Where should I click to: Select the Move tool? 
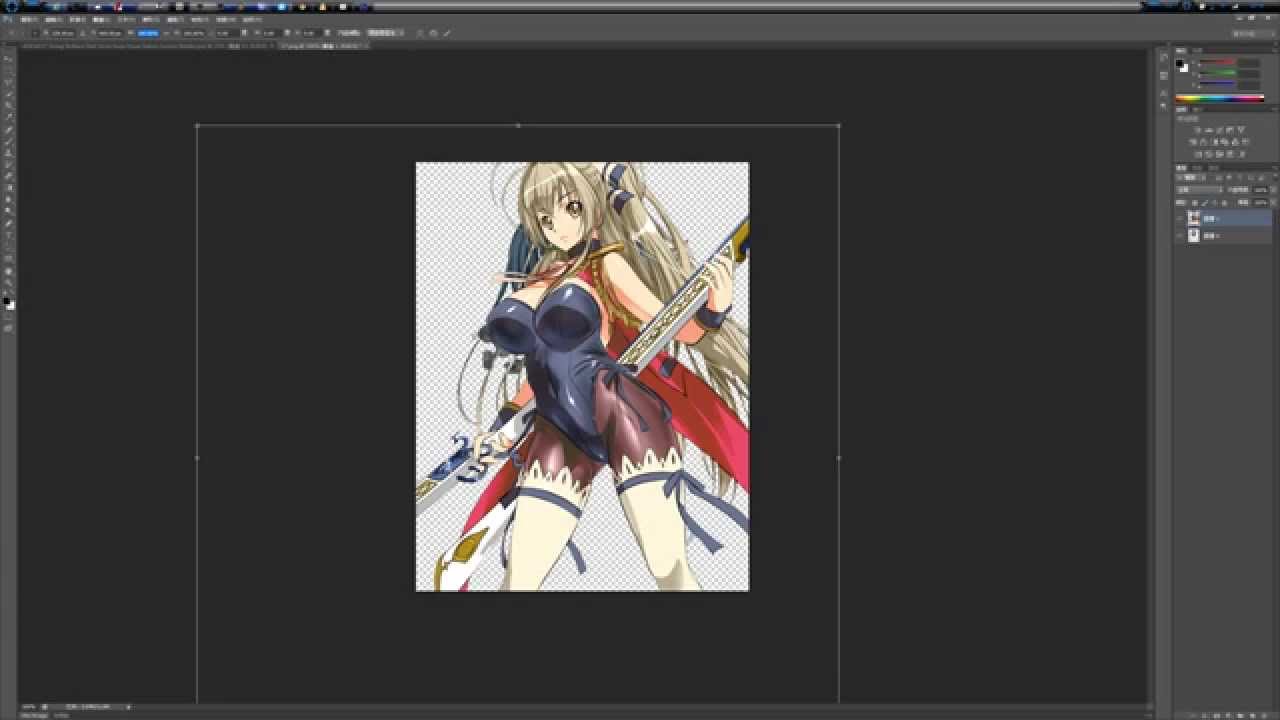(8, 58)
